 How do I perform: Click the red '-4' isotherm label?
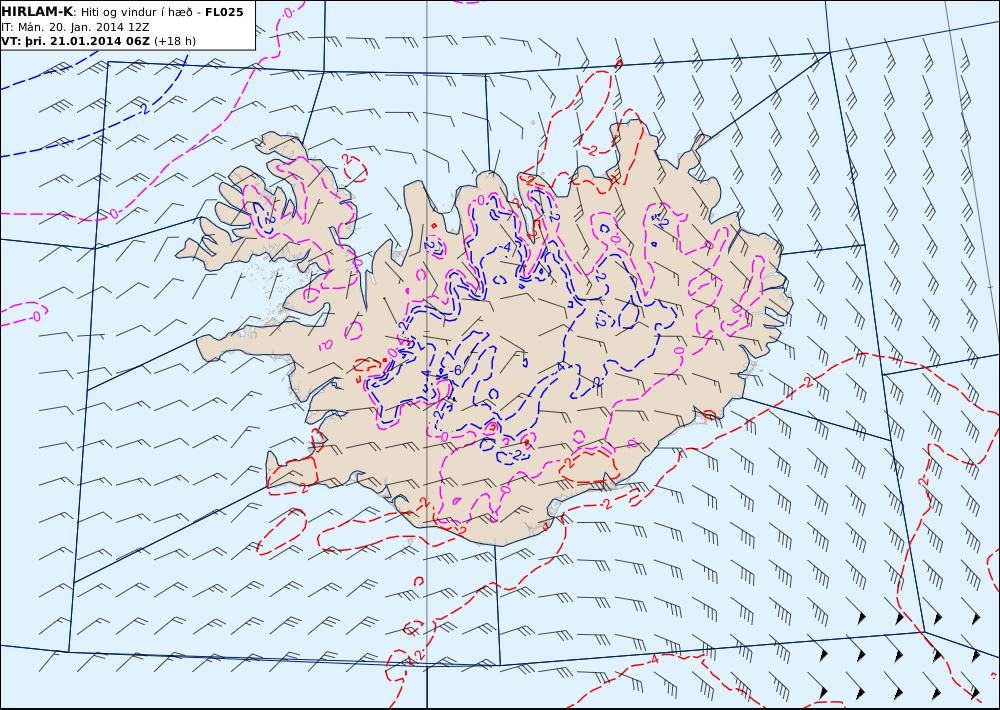click(x=654, y=658)
